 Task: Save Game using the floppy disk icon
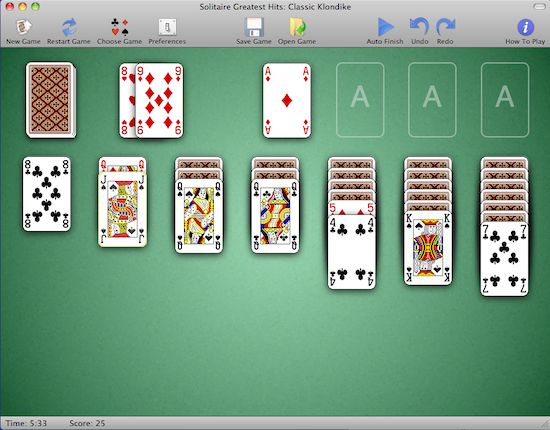point(254,27)
